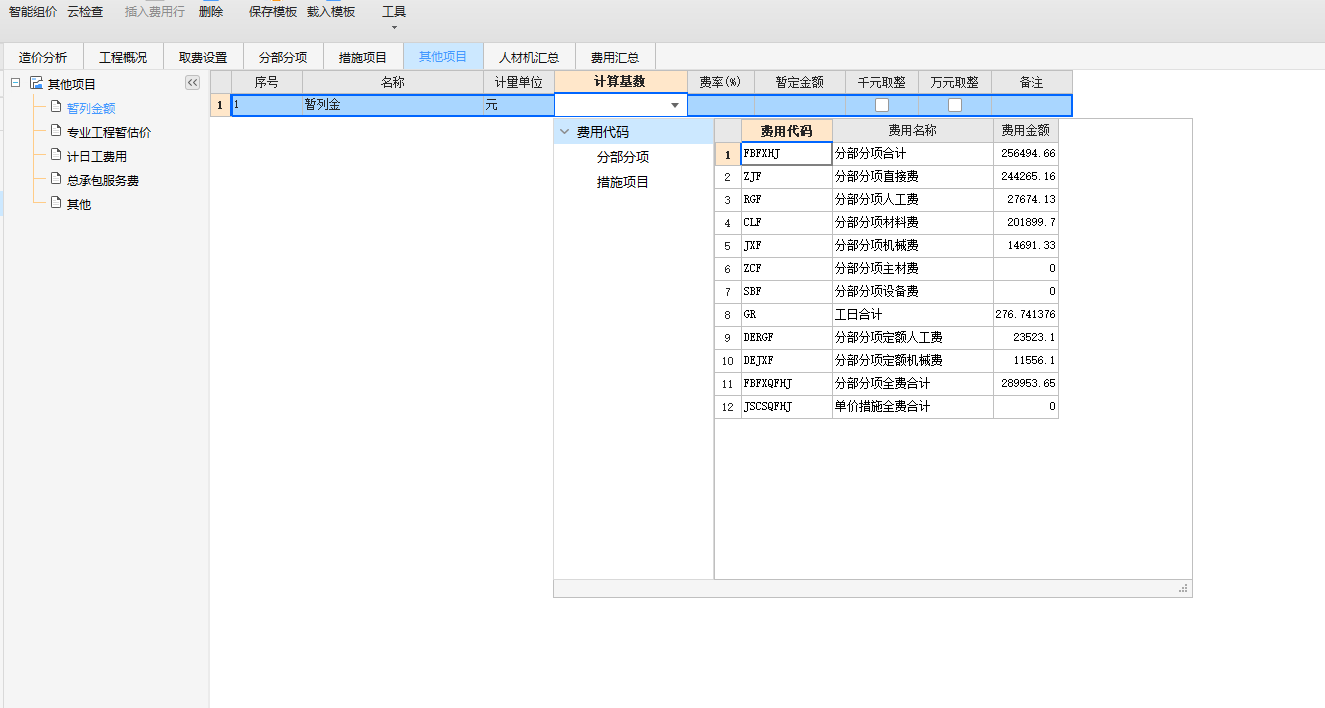Click the 计算基数 column header
Screen dimensions: 1325x708
click(x=621, y=82)
